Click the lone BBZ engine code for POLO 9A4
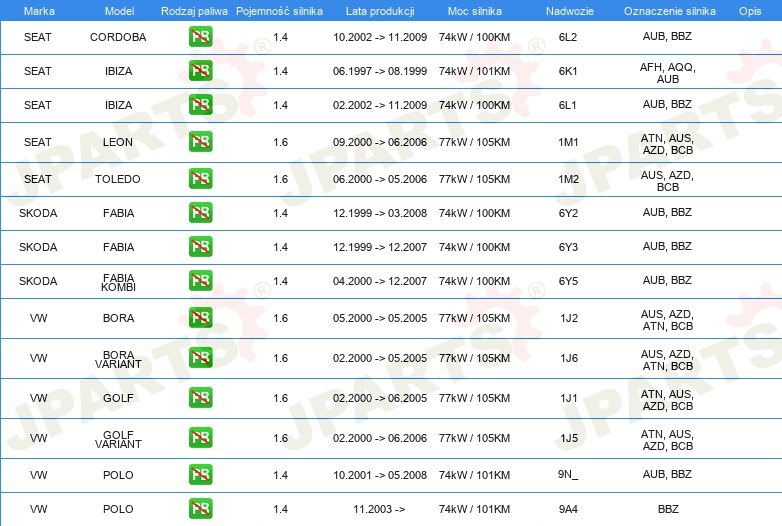Viewport: 782px width, 526px height. [x=668, y=509]
